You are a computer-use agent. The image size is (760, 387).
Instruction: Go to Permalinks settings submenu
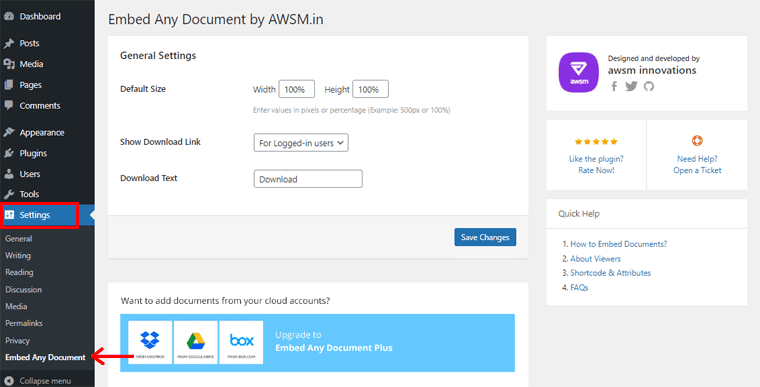24,323
